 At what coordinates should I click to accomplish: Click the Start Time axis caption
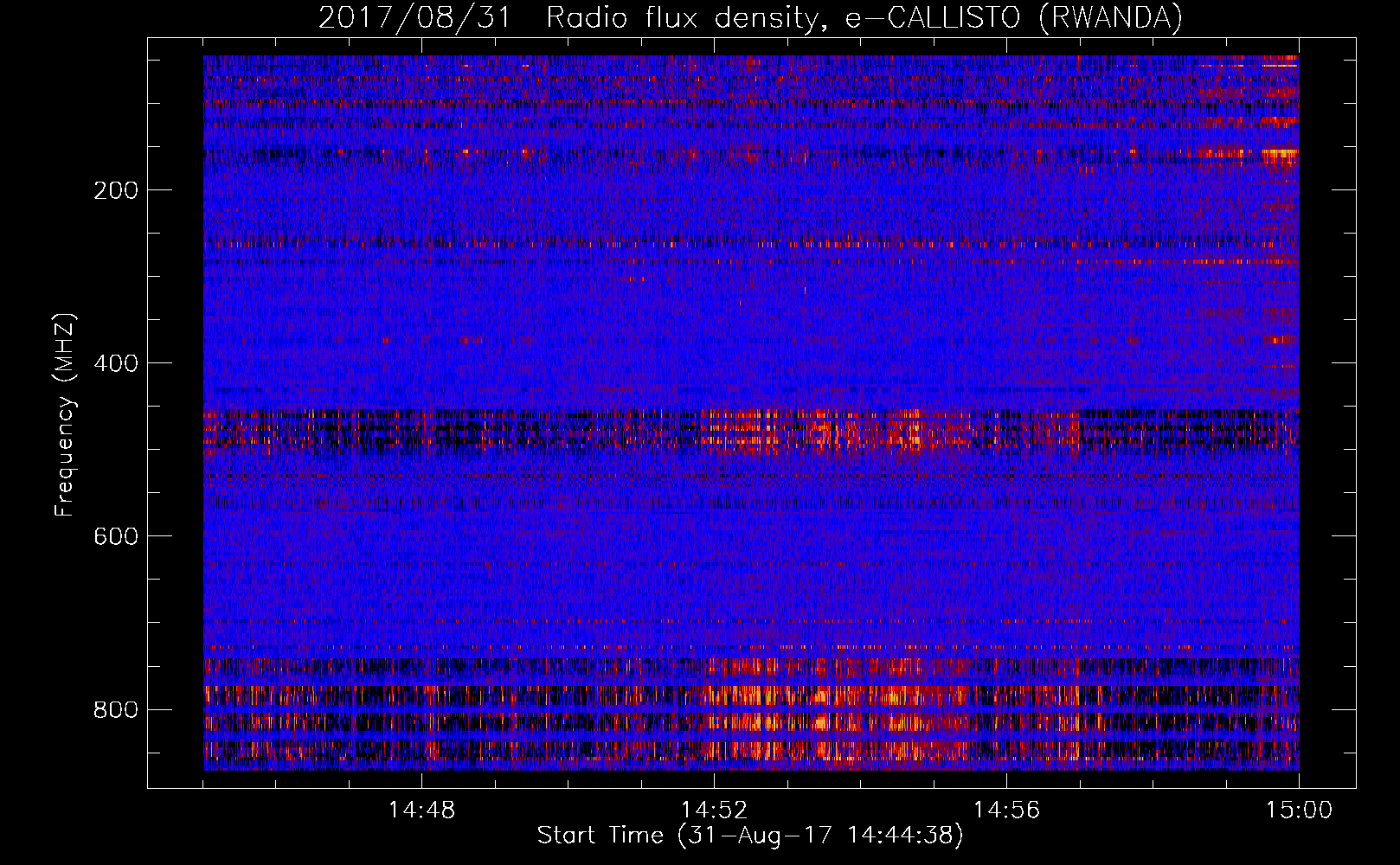750,836
